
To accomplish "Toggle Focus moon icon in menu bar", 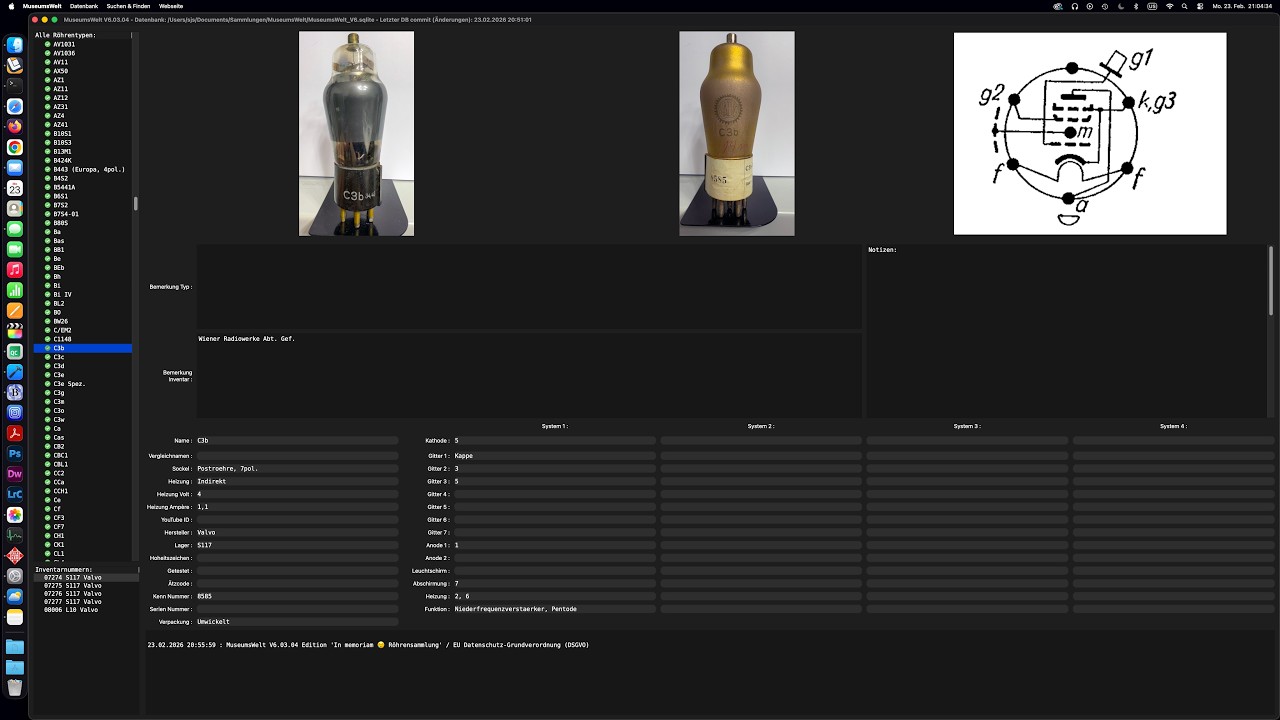I will point(1122,6).
